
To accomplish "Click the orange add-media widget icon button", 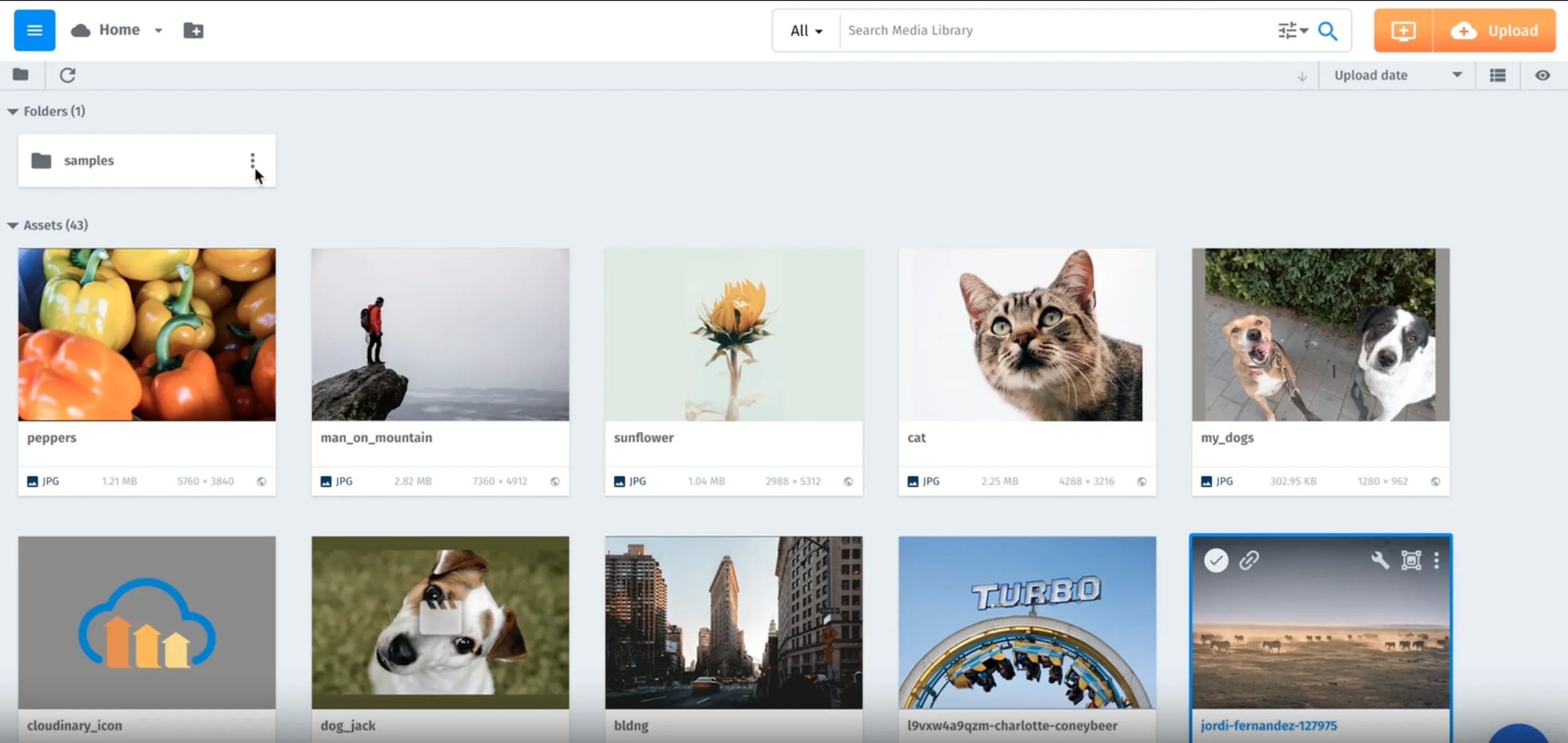I will pyautogui.click(x=1403, y=31).
